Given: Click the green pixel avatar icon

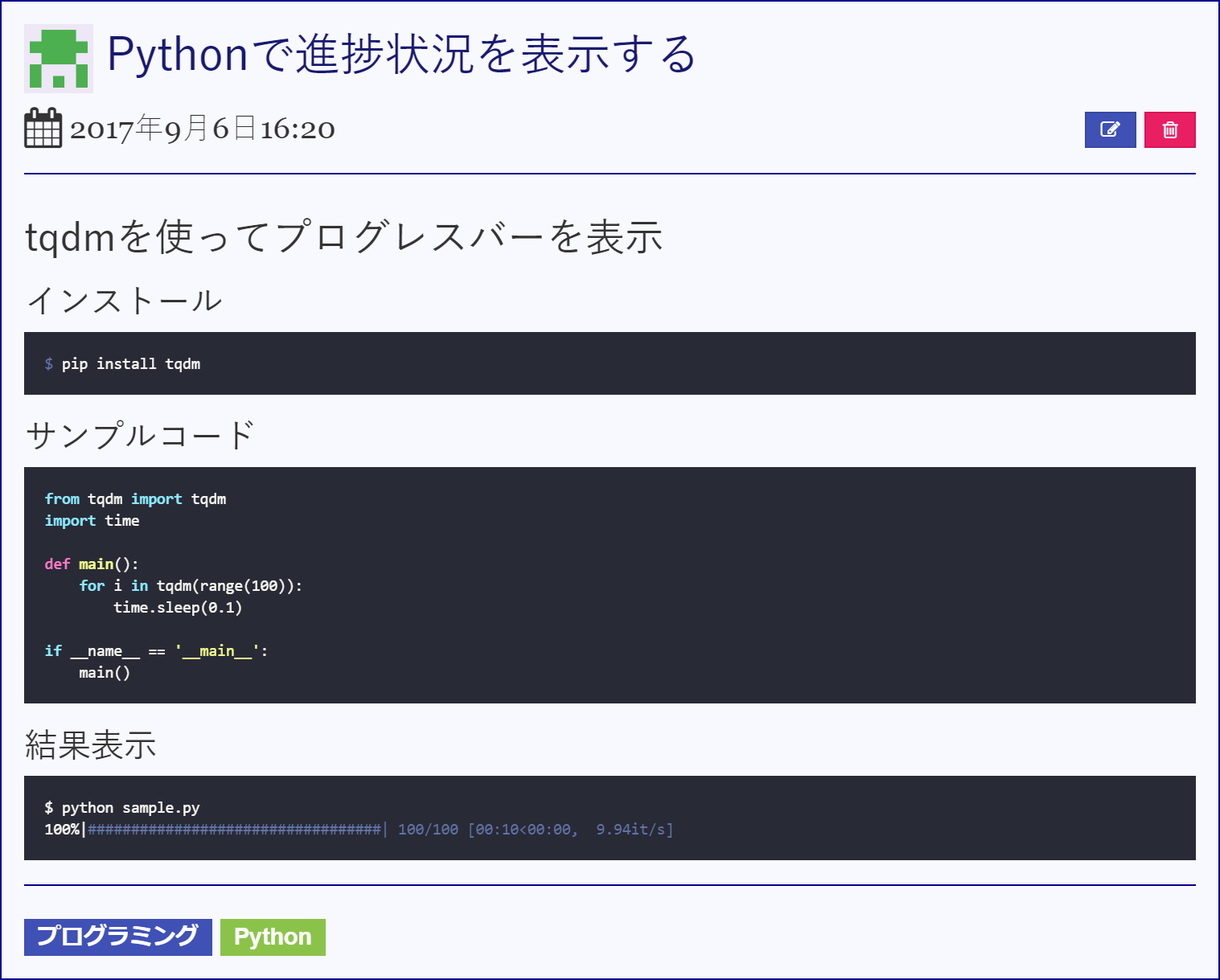Looking at the screenshot, I should coord(59,59).
